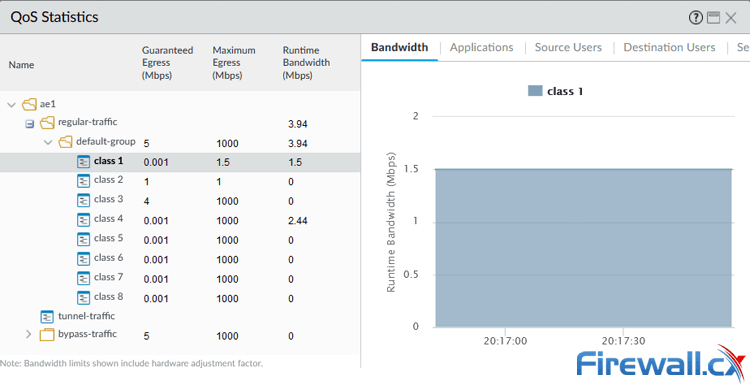Click the Name column header

21,65
